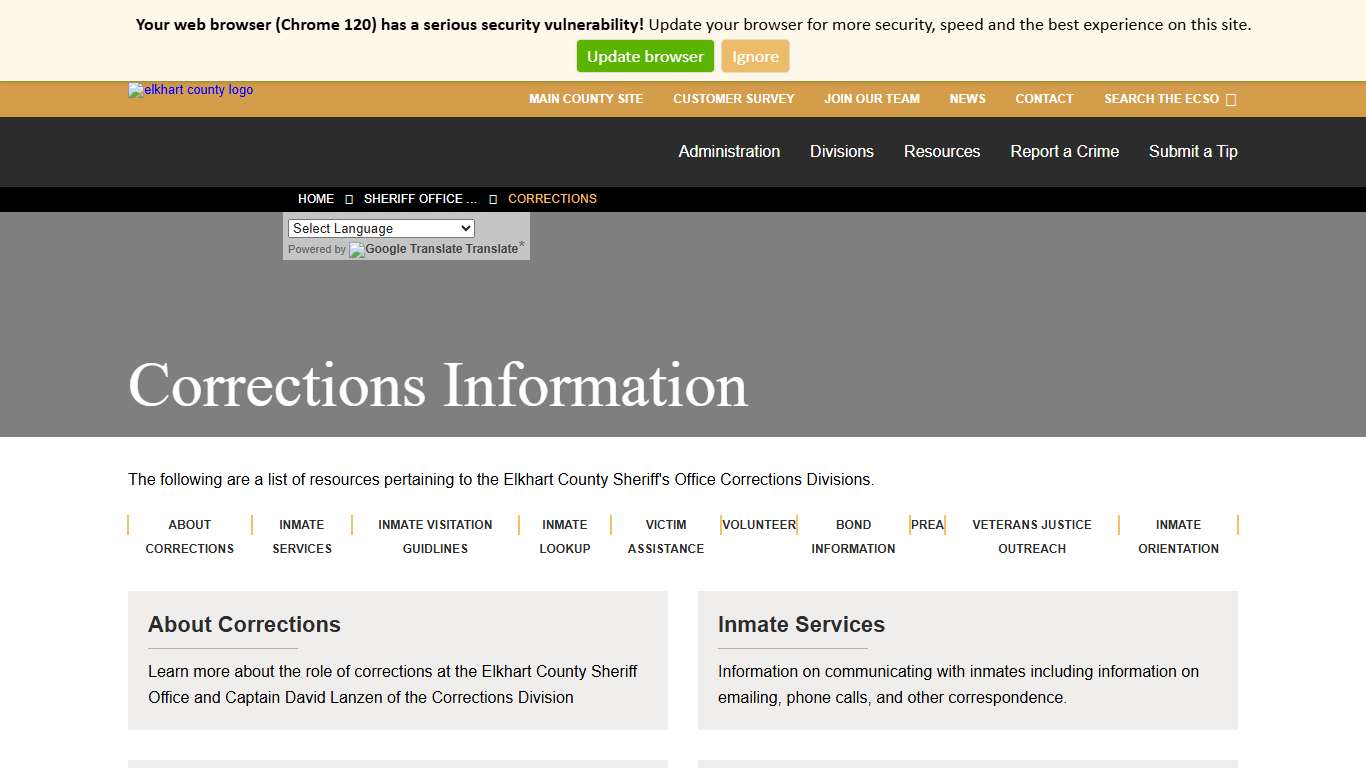Open the CONTACT page
1366x768 pixels.
tap(1044, 99)
